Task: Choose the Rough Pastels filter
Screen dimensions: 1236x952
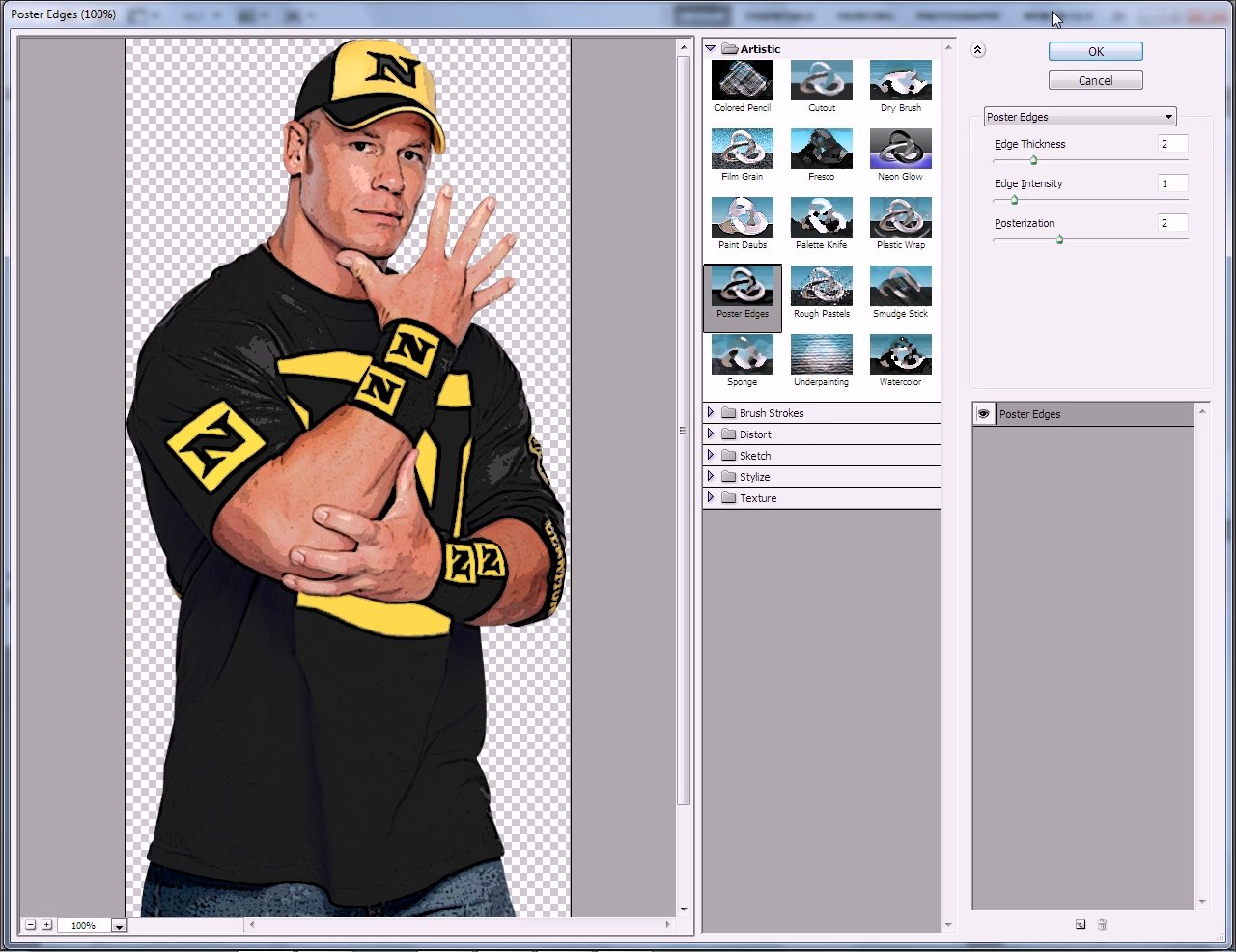Action: (x=821, y=286)
